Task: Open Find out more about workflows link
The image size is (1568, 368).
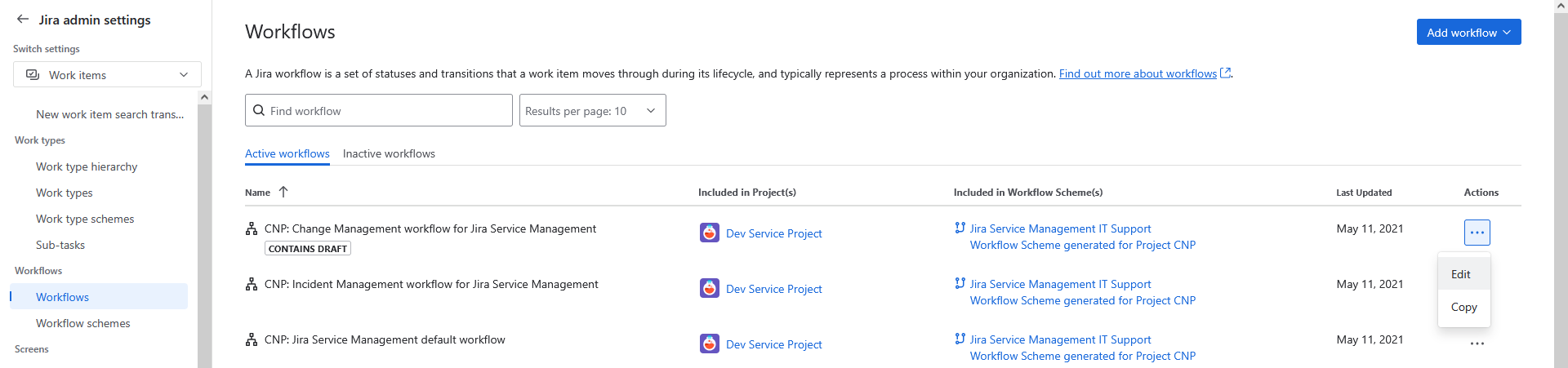Action: [1138, 74]
